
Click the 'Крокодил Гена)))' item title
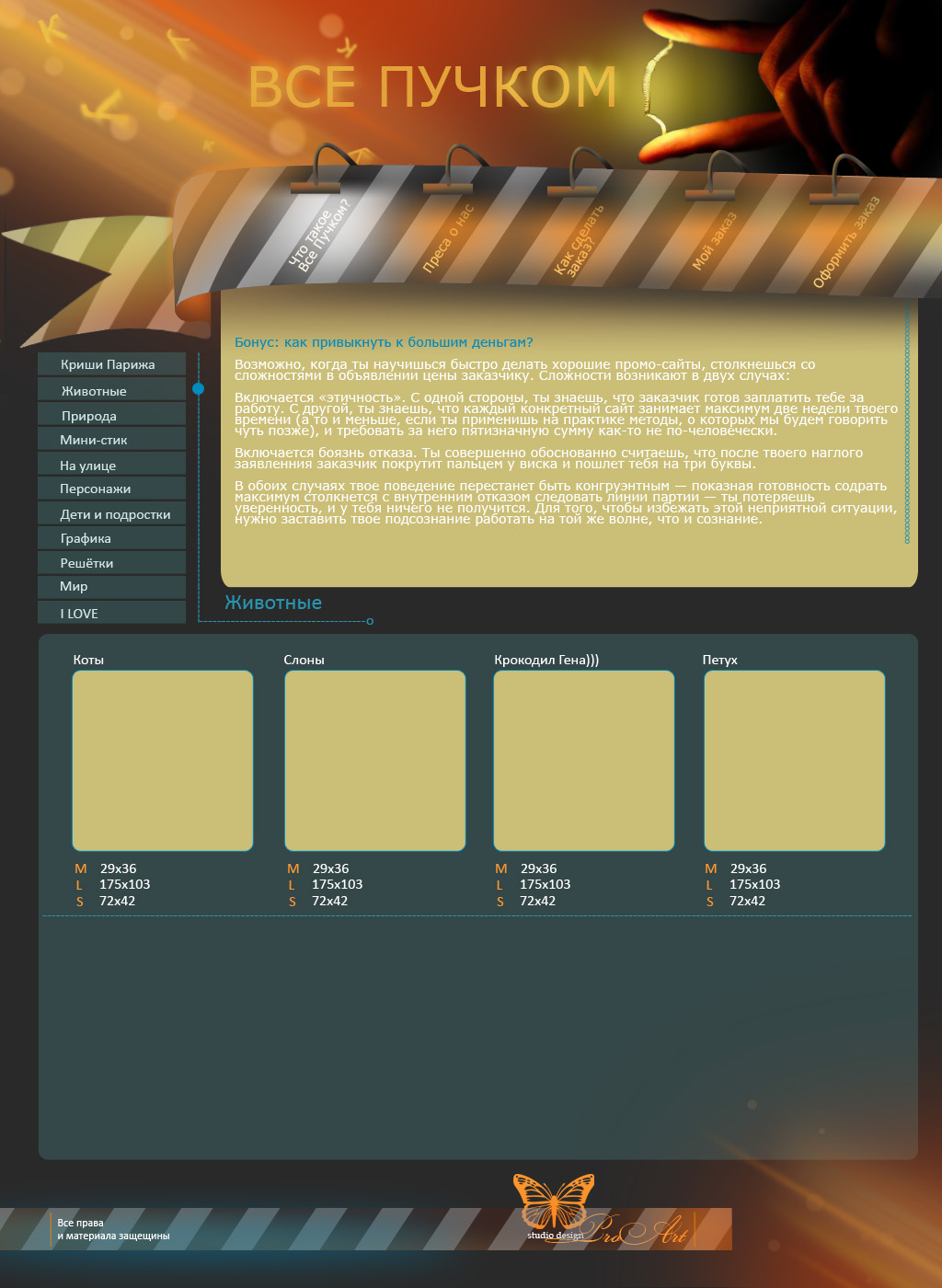pos(546,660)
